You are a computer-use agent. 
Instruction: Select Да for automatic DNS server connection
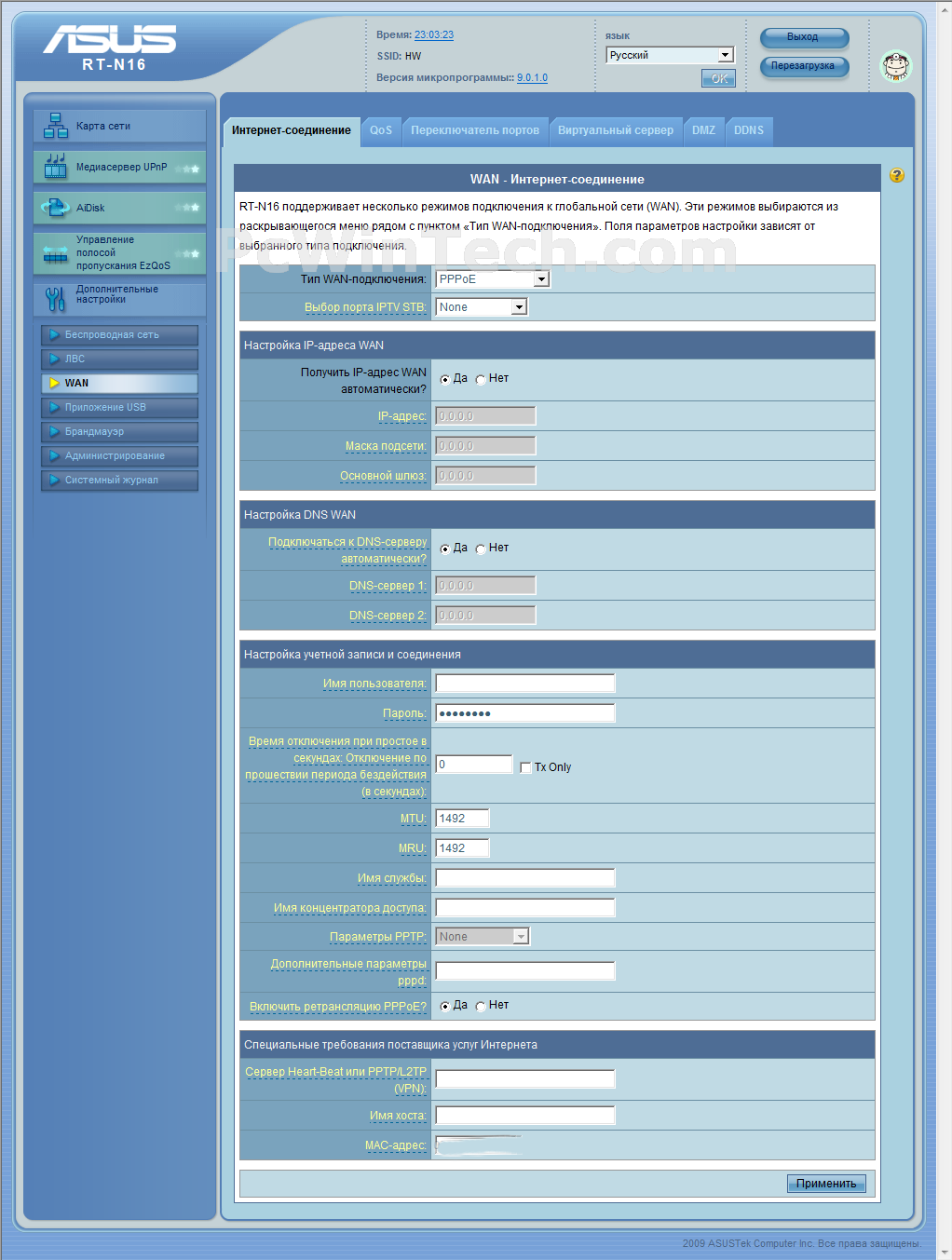(x=444, y=549)
